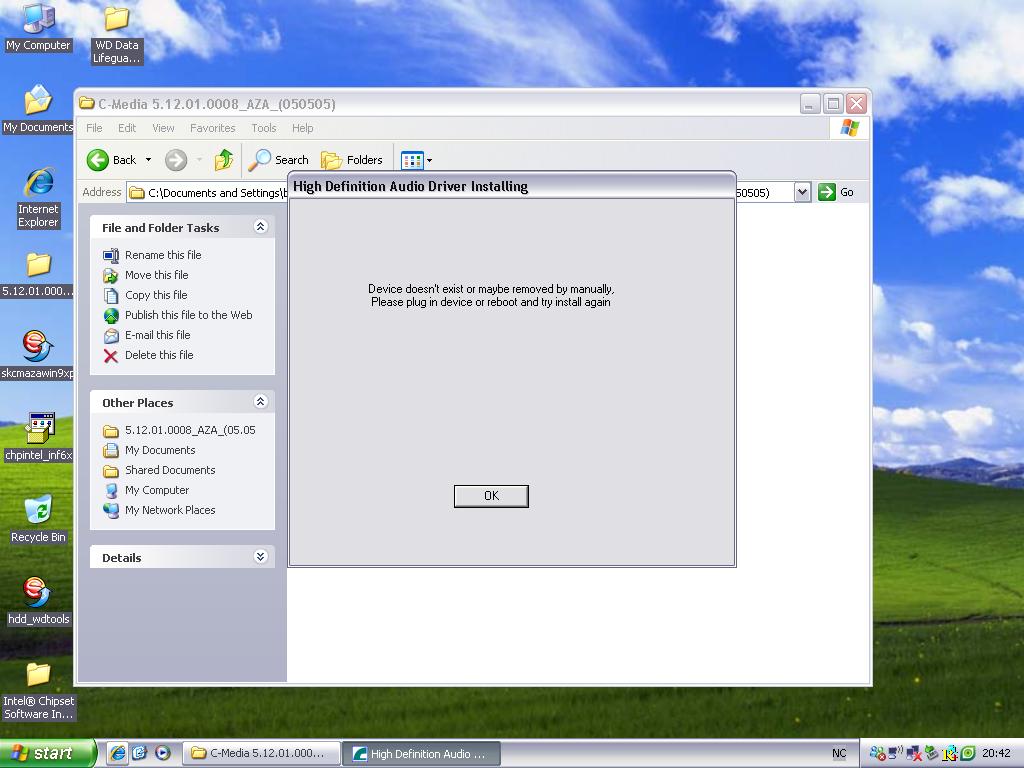Minimize the C-Media Explorer window

point(809,104)
